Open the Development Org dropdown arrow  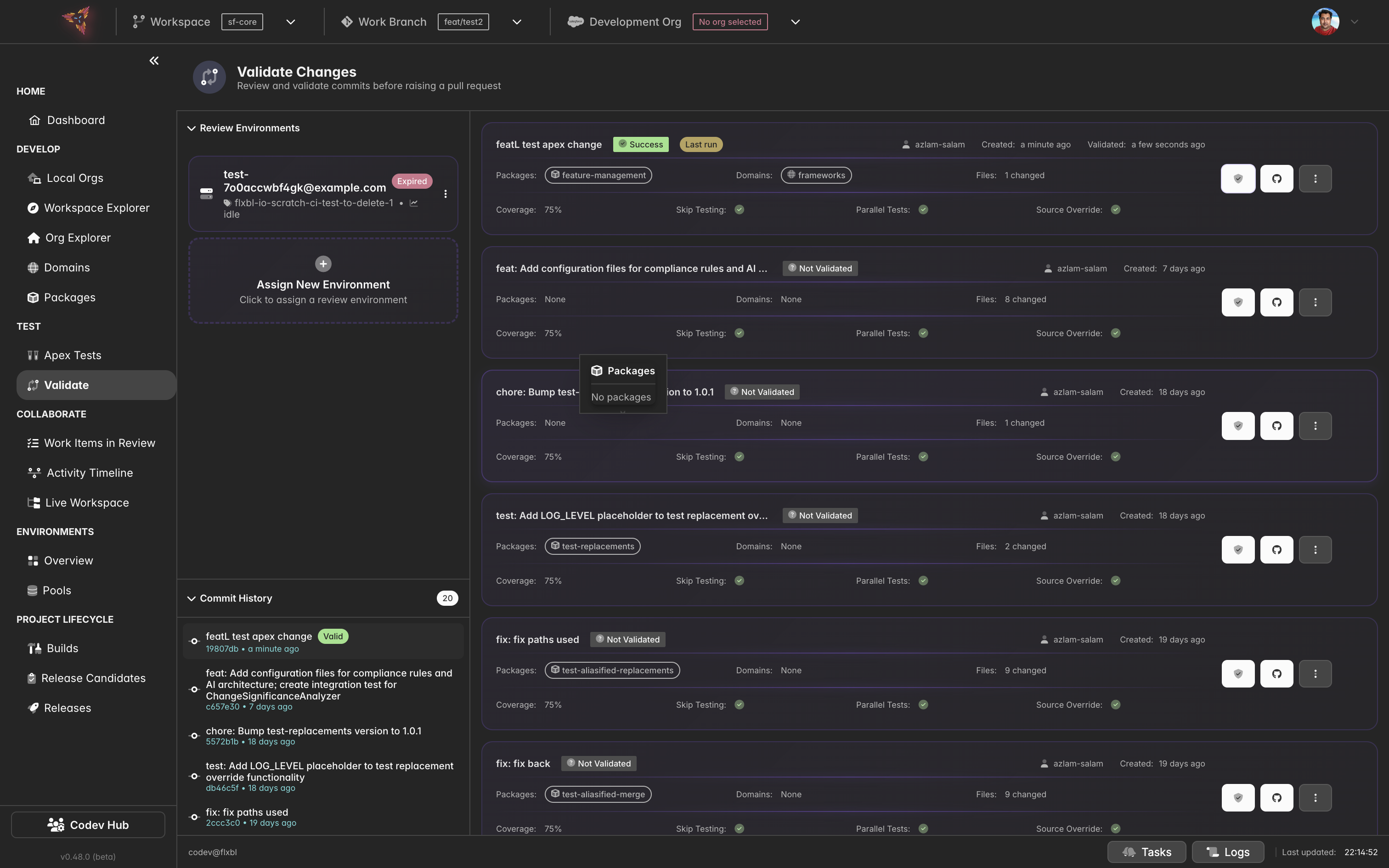pos(796,22)
